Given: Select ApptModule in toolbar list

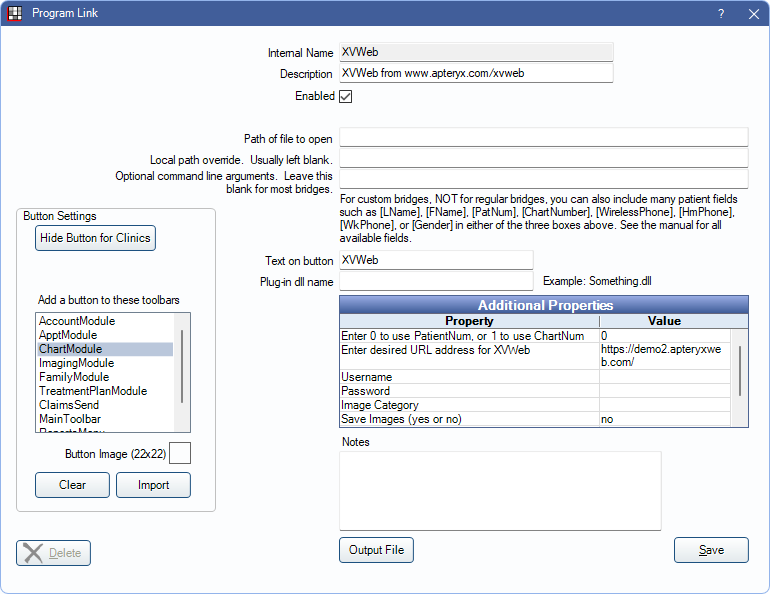Looking at the screenshot, I should 105,335.
